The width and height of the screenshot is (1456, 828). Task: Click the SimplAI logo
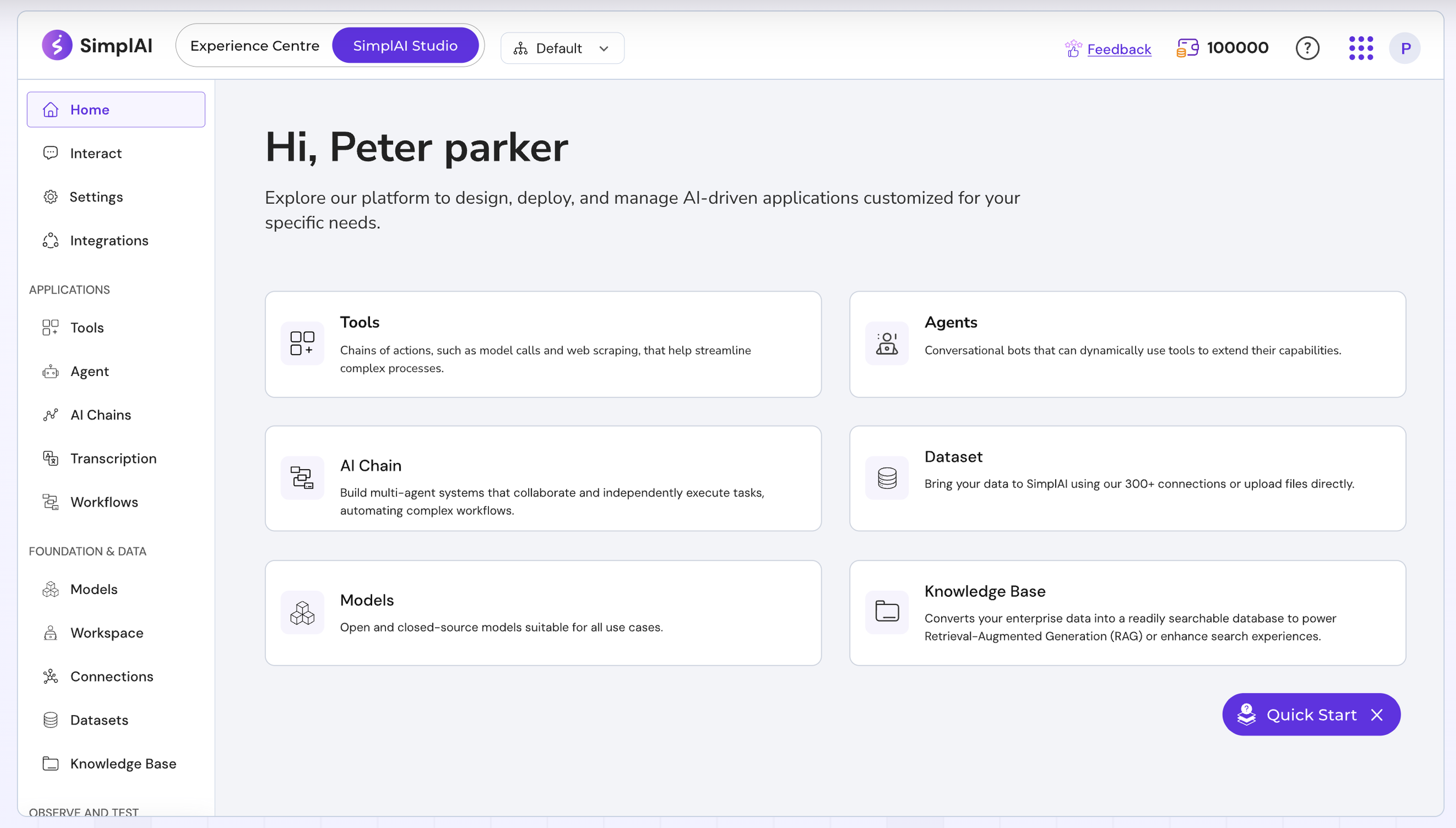coord(97,45)
